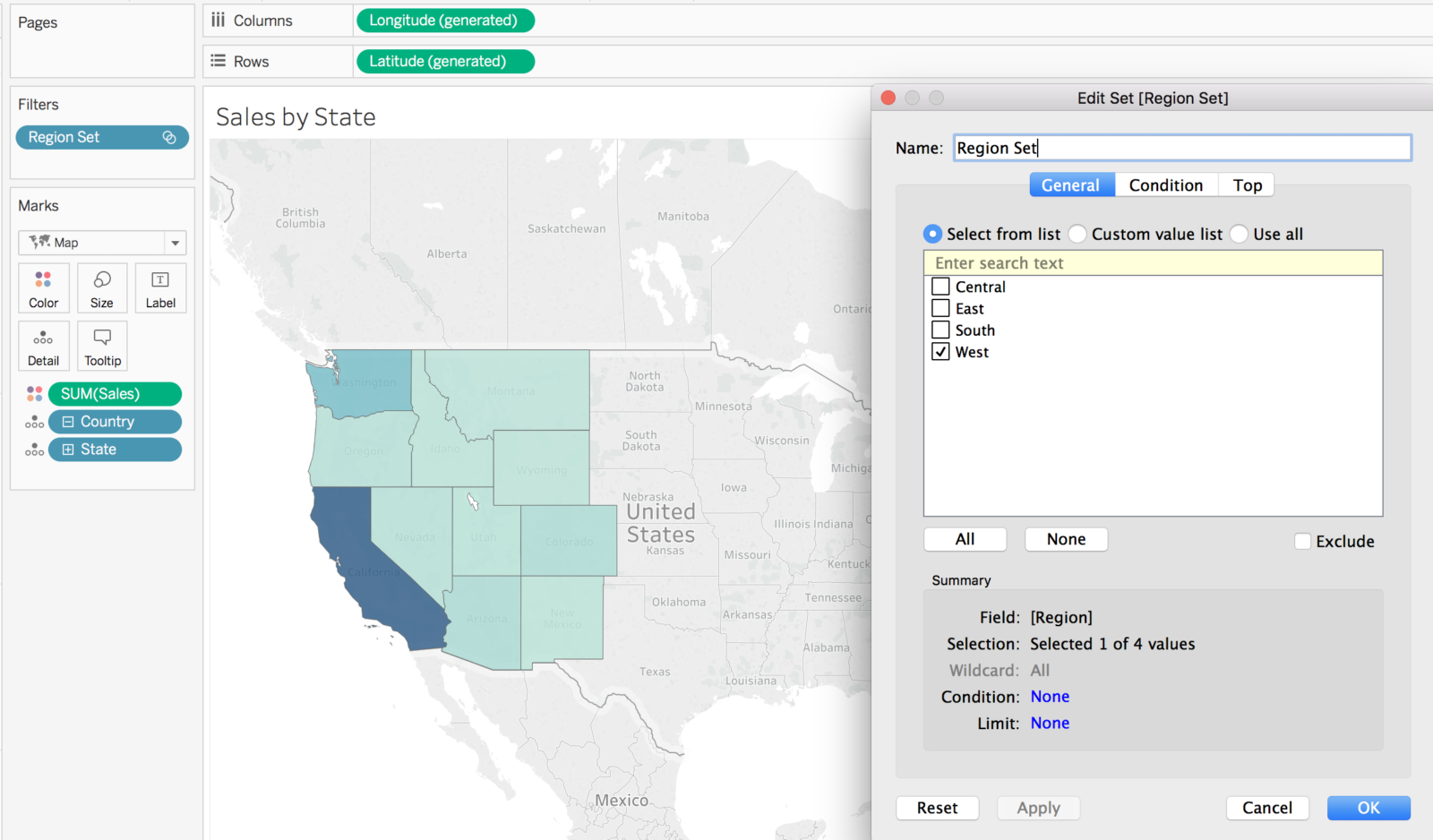The image size is (1433, 840).
Task: Enable the Exclude checkbox
Action: pos(1303,541)
